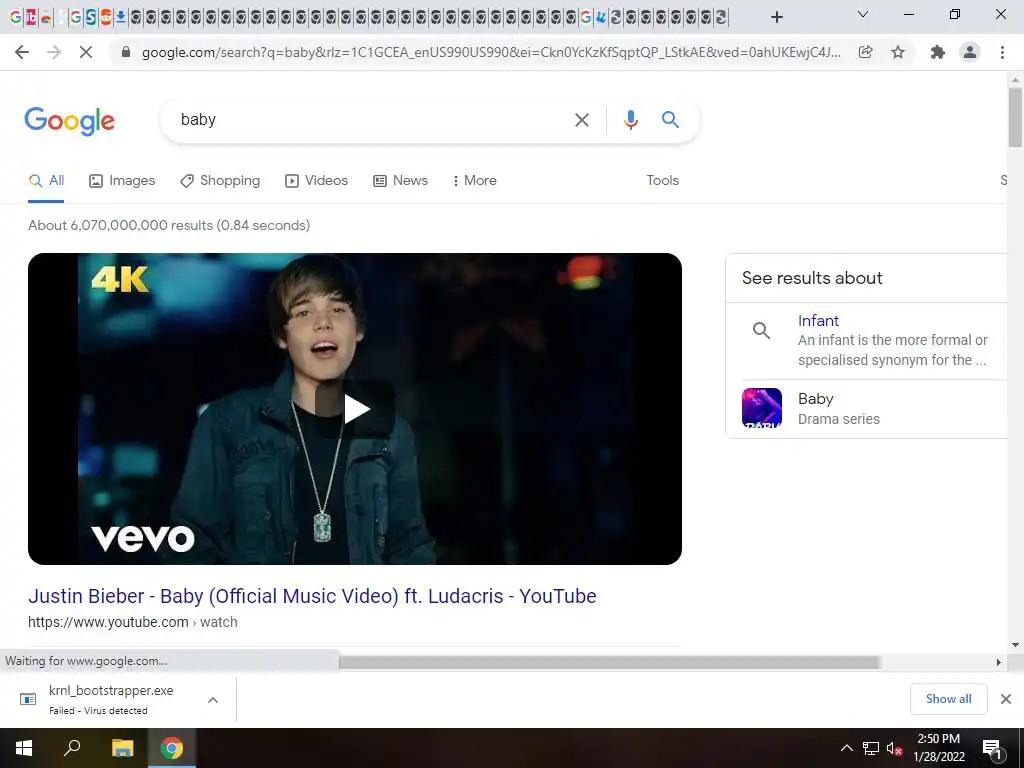Click the results count text

coord(169,225)
